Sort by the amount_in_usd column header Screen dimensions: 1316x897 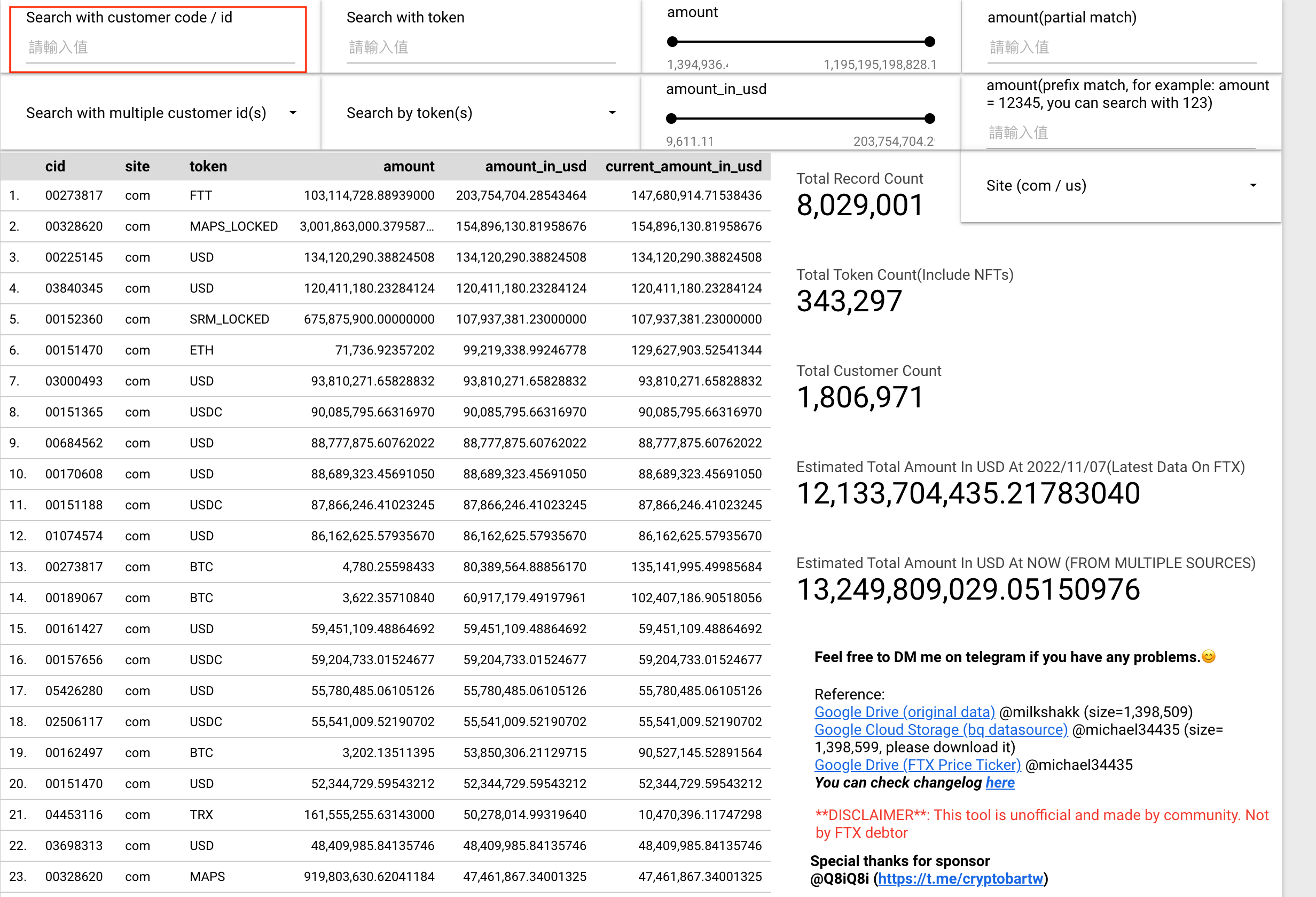[535, 167]
